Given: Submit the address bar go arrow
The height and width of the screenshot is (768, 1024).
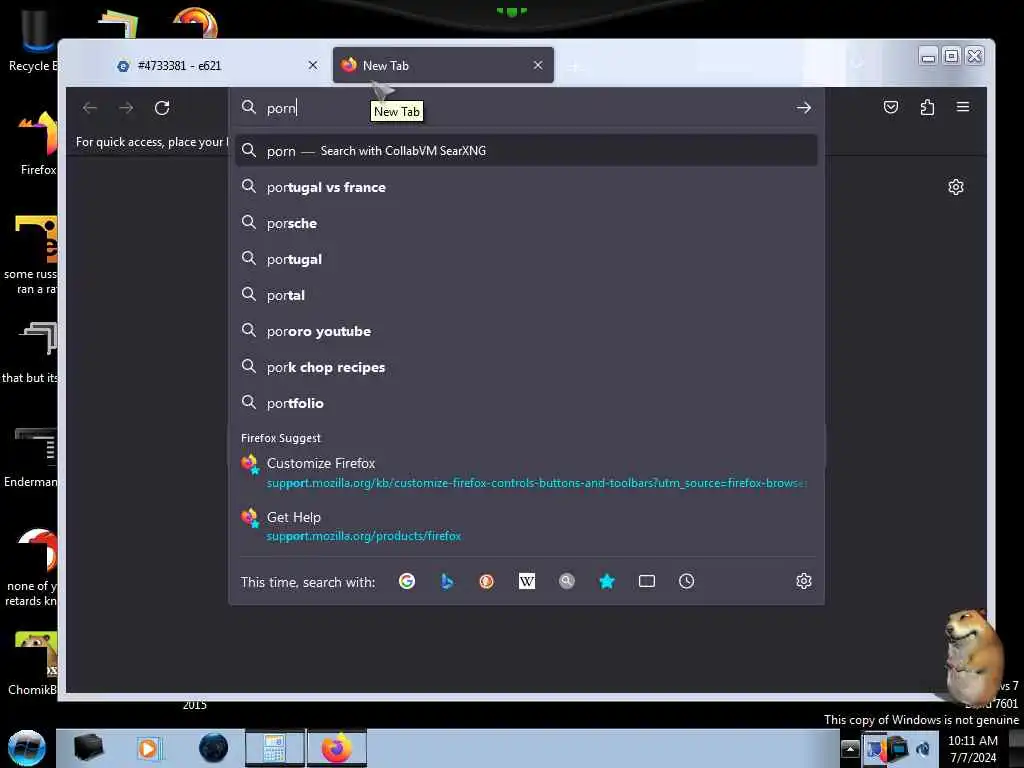Looking at the screenshot, I should pos(804,108).
